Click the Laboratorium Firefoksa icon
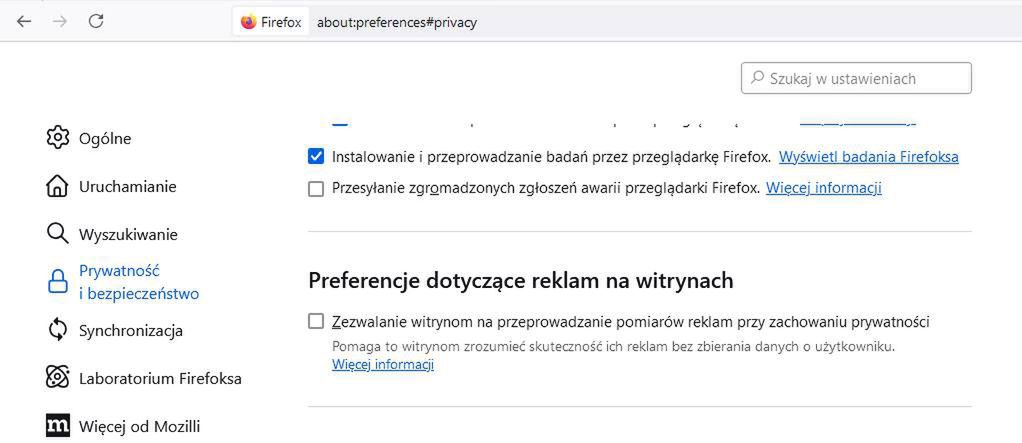This screenshot has width=1022, height=443. (58, 378)
